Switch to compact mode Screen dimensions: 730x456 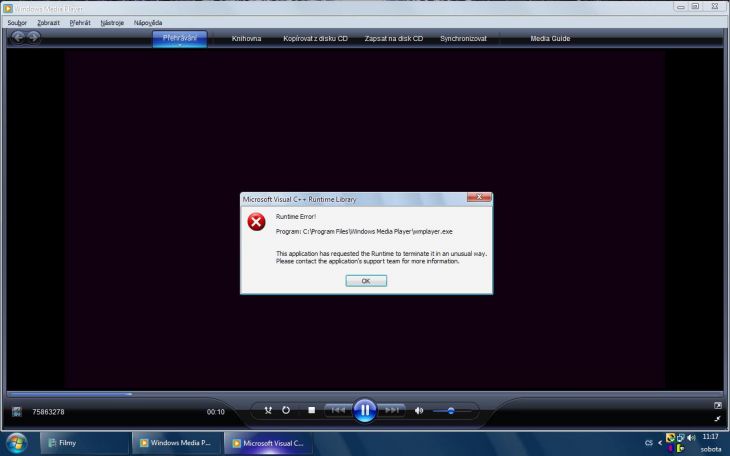(717, 419)
